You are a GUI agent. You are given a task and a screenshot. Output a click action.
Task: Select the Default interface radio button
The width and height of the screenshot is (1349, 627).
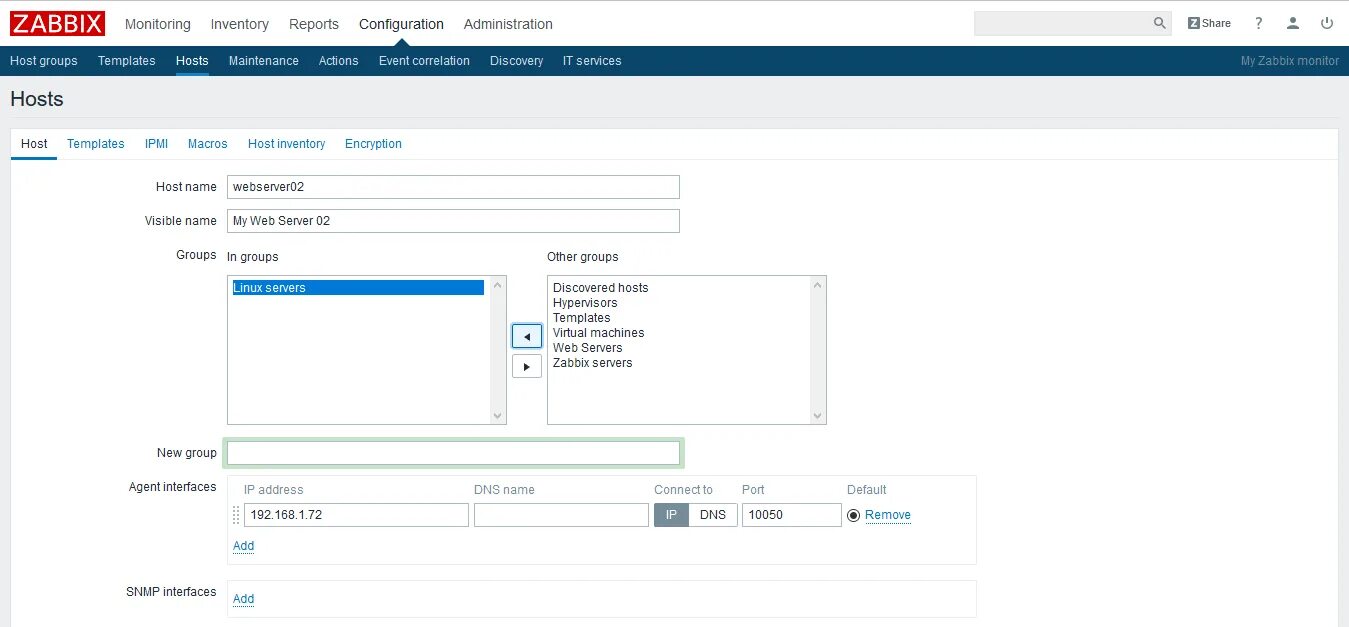pos(853,515)
